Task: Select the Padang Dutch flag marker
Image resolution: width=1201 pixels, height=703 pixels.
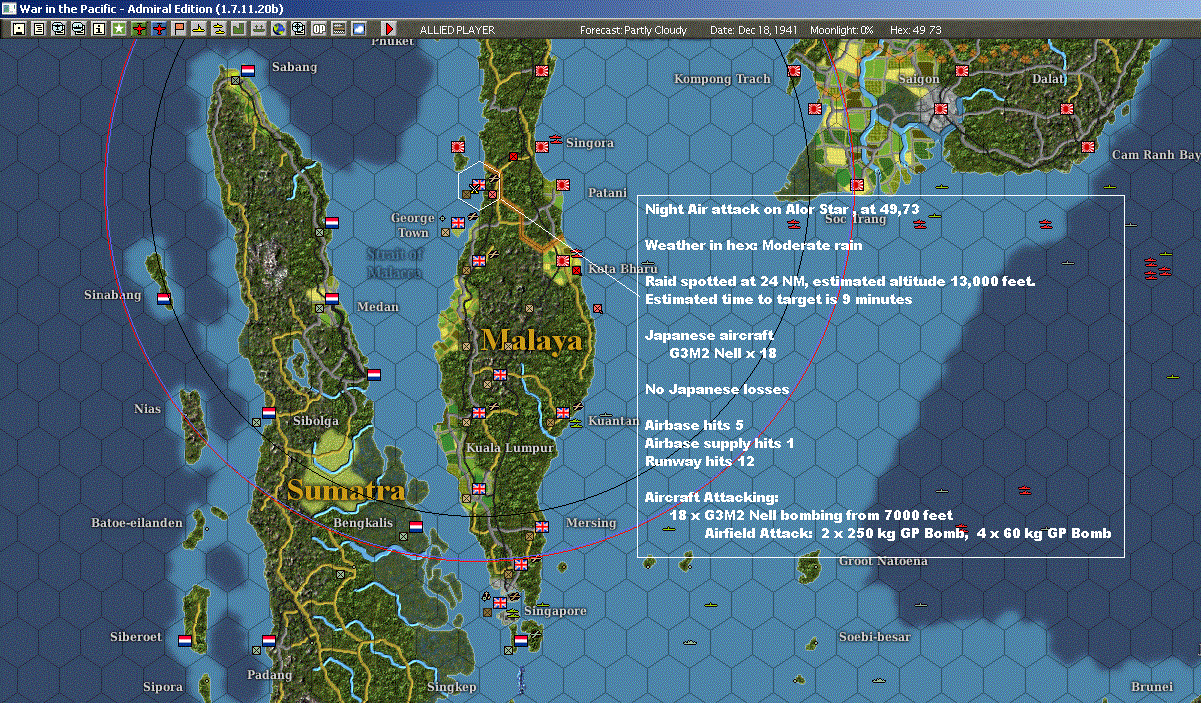Action: [269, 640]
